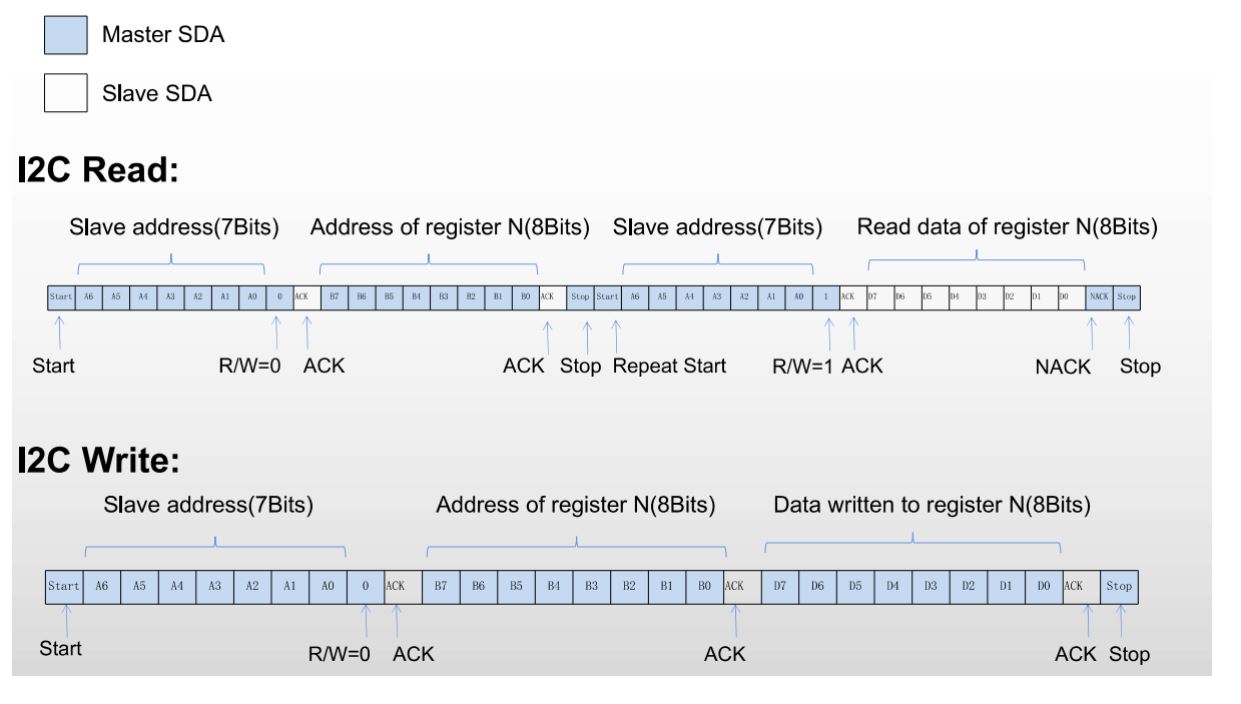The image size is (1241, 704).
Task: Click the B7 cell in the write sequence
Action: click(x=441, y=586)
